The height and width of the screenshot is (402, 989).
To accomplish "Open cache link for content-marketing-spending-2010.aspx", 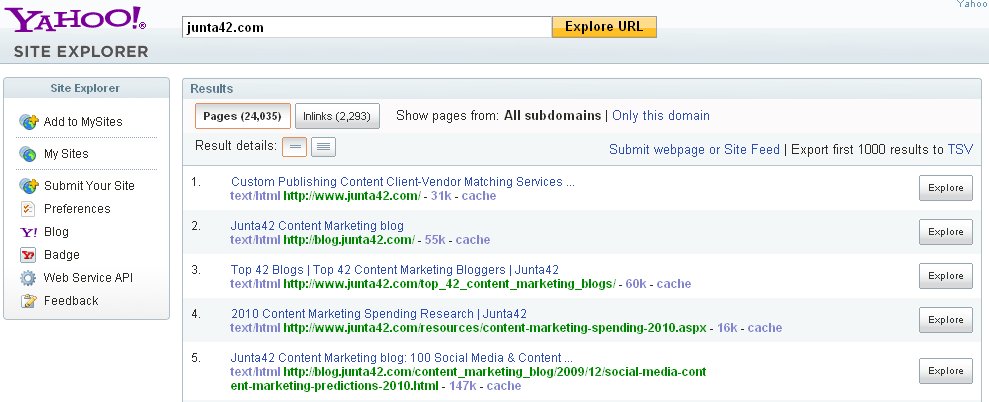I will pyautogui.click(x=764, y=328).
